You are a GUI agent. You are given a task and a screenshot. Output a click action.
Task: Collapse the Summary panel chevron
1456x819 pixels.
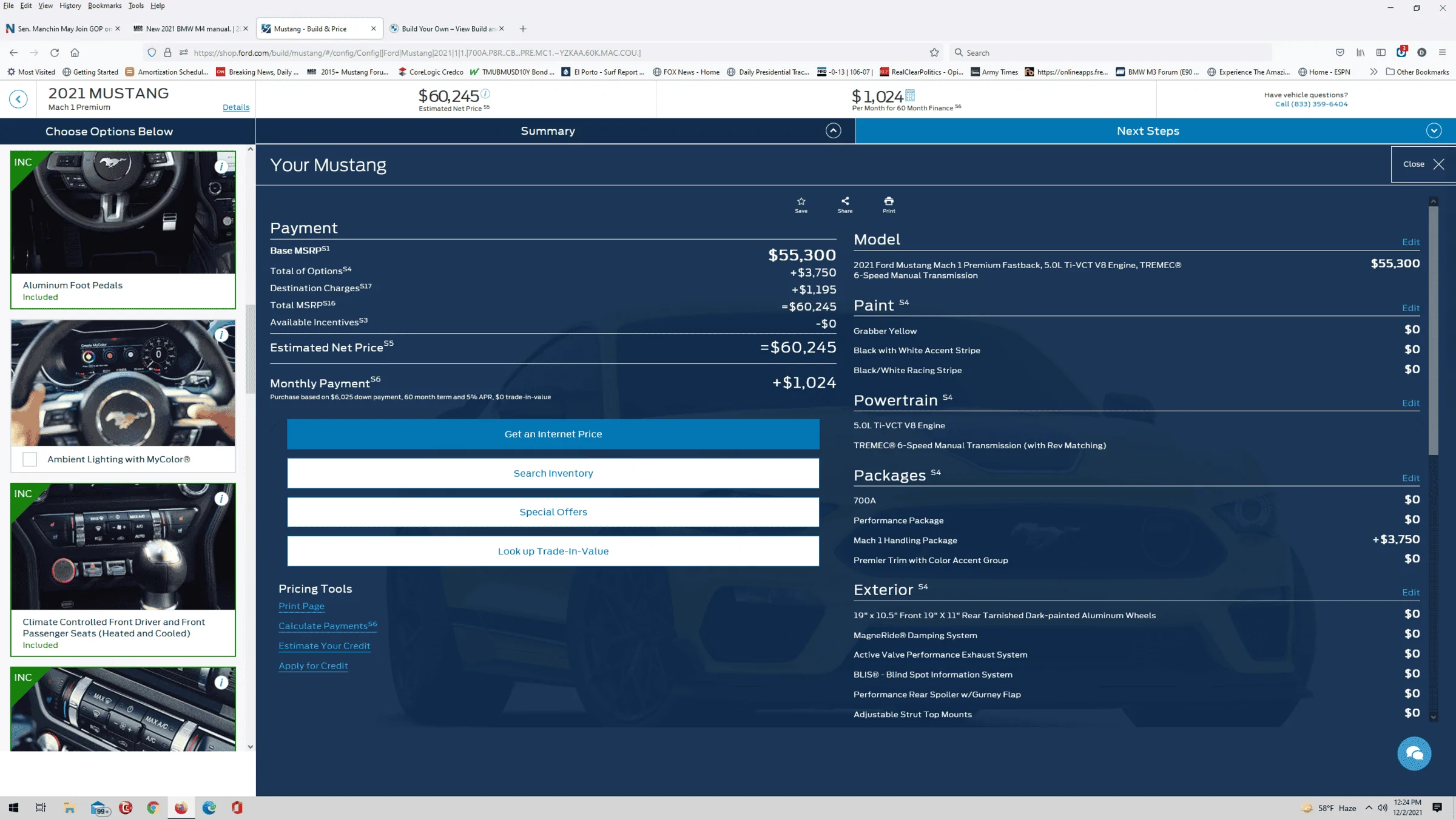[834, 130]
